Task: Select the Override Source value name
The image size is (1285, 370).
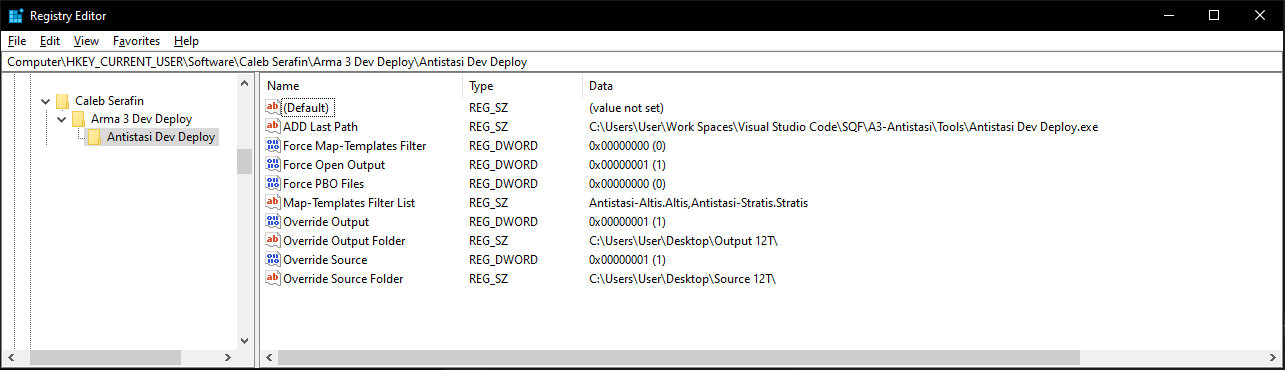Action: 325,259
